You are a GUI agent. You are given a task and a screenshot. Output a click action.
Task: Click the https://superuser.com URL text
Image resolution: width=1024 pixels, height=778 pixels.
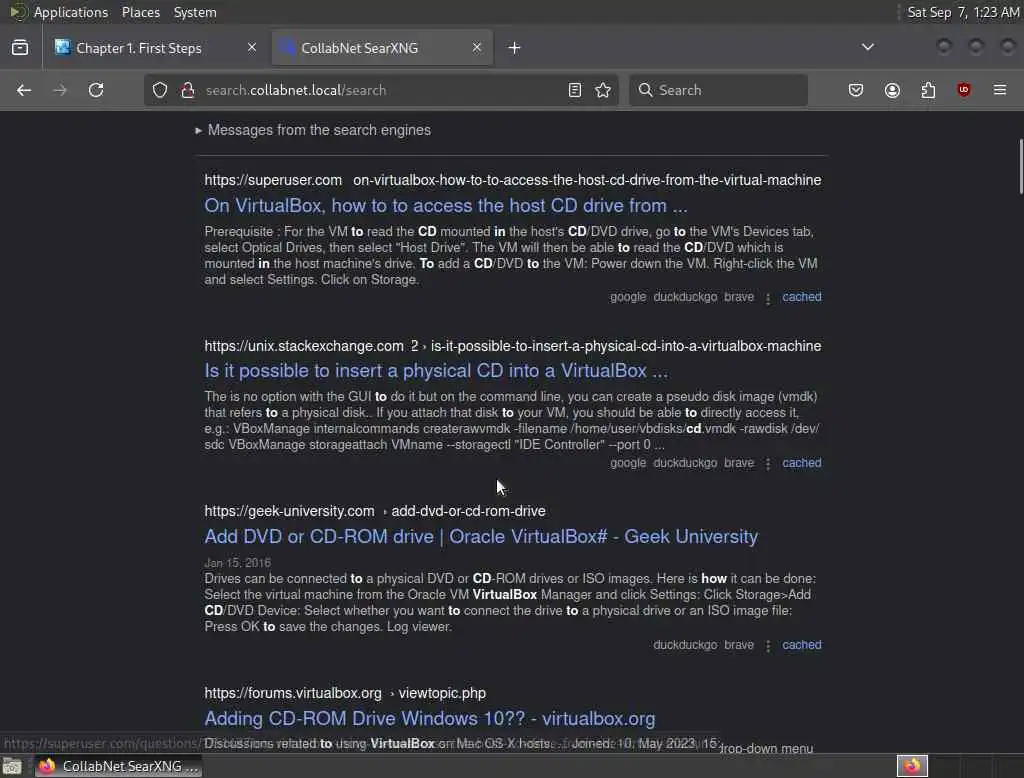pyautogui.click(x=273, y=180)
